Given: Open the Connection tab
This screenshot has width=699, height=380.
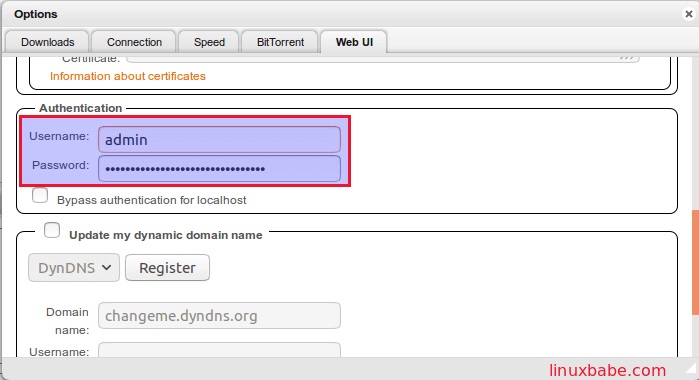Looking at the screenshot, I should pyautogui.click(x=134, y=42).
